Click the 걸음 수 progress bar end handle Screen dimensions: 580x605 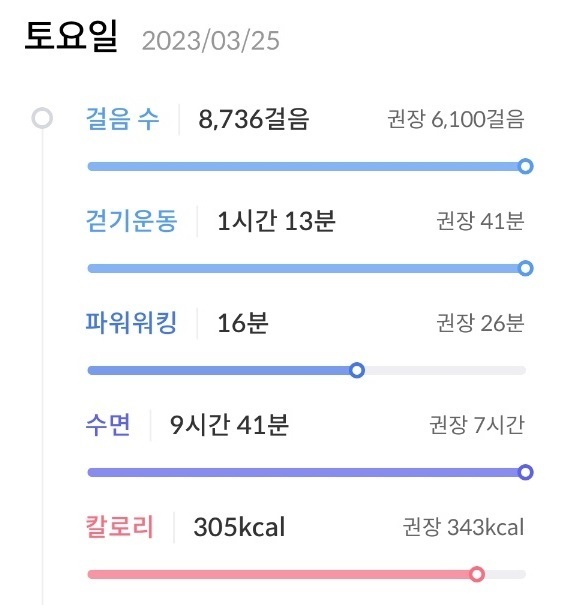click(x=525, y=166)
